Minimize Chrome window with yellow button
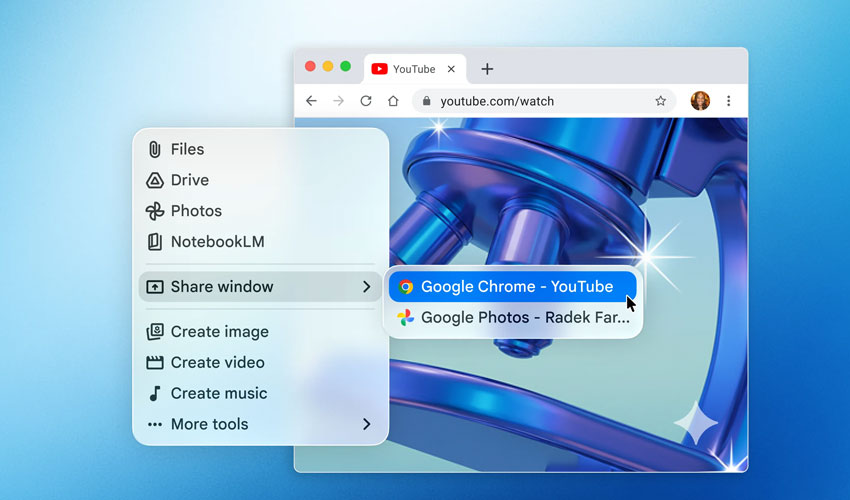The height and width of the screenshot is (500, 850). (x=328, y=66)
